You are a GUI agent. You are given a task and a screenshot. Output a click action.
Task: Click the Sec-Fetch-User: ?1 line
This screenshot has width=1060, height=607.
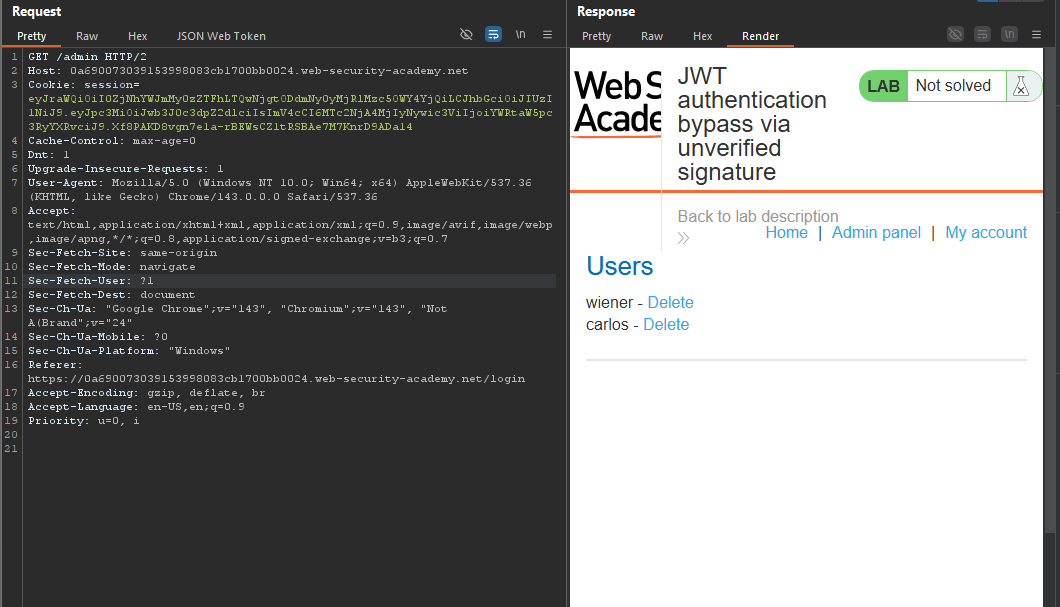click(x=91, y=281)
